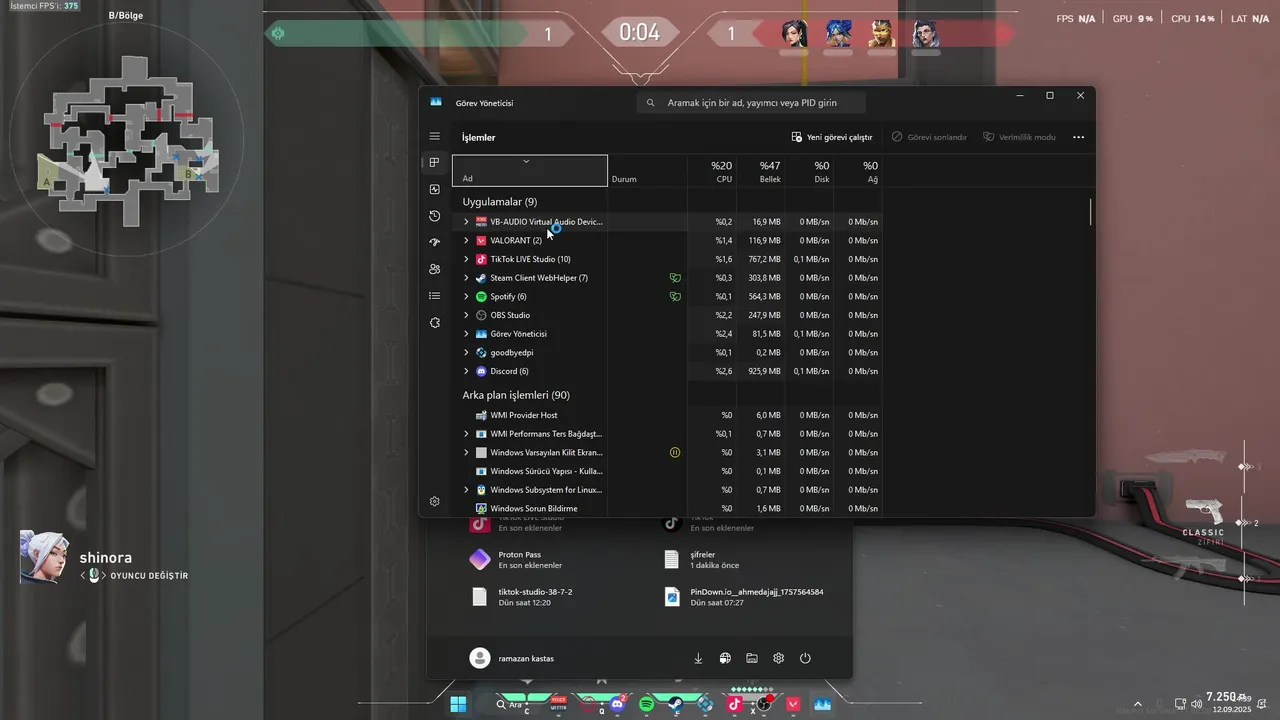The height and width of the screenshot is (720, 1280).
Task: Expand the VB-AUDIO Virtual Audio Device process group
Action: click(x=466, y=222)
